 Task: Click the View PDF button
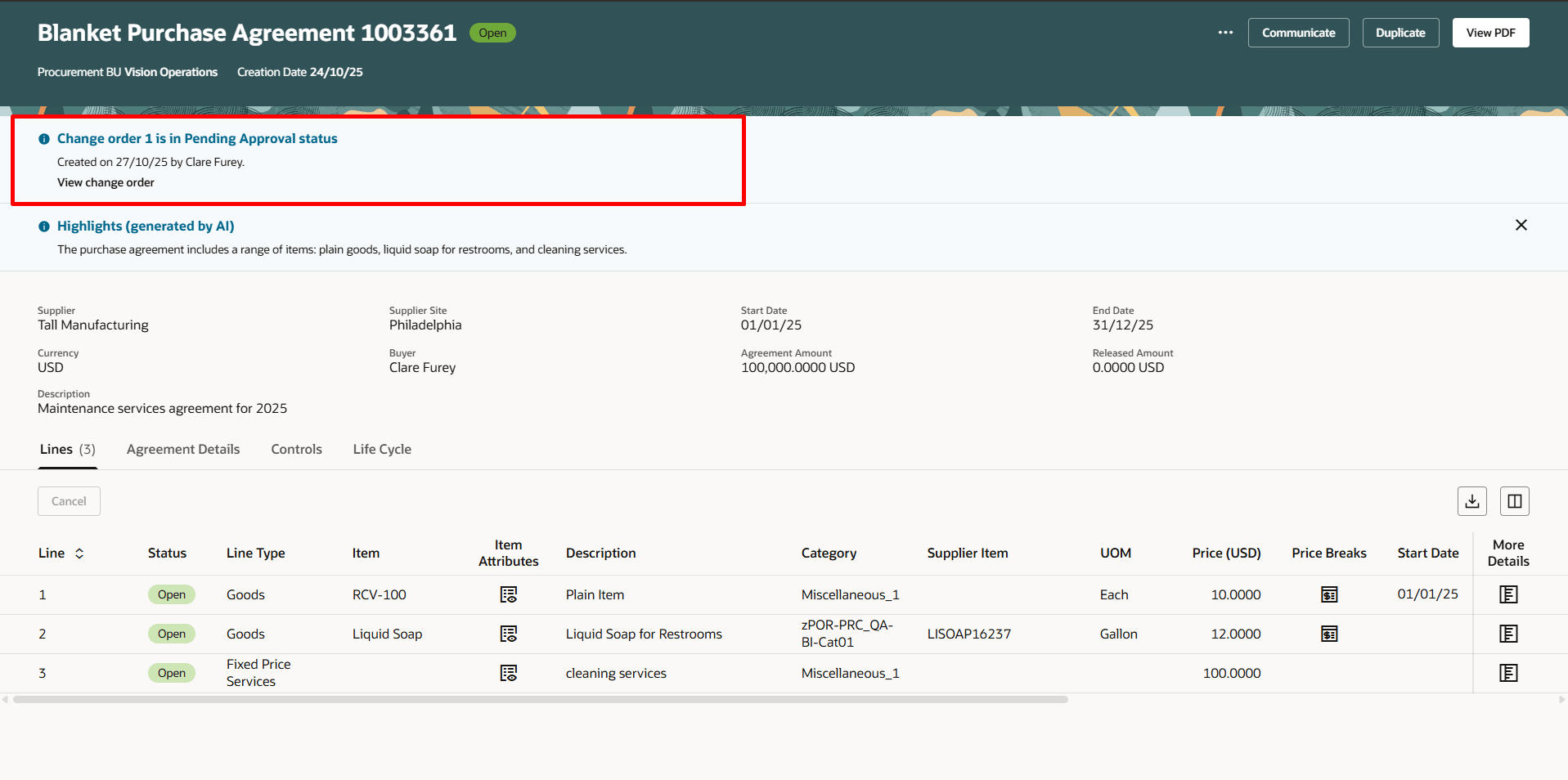pos(1489,33)
